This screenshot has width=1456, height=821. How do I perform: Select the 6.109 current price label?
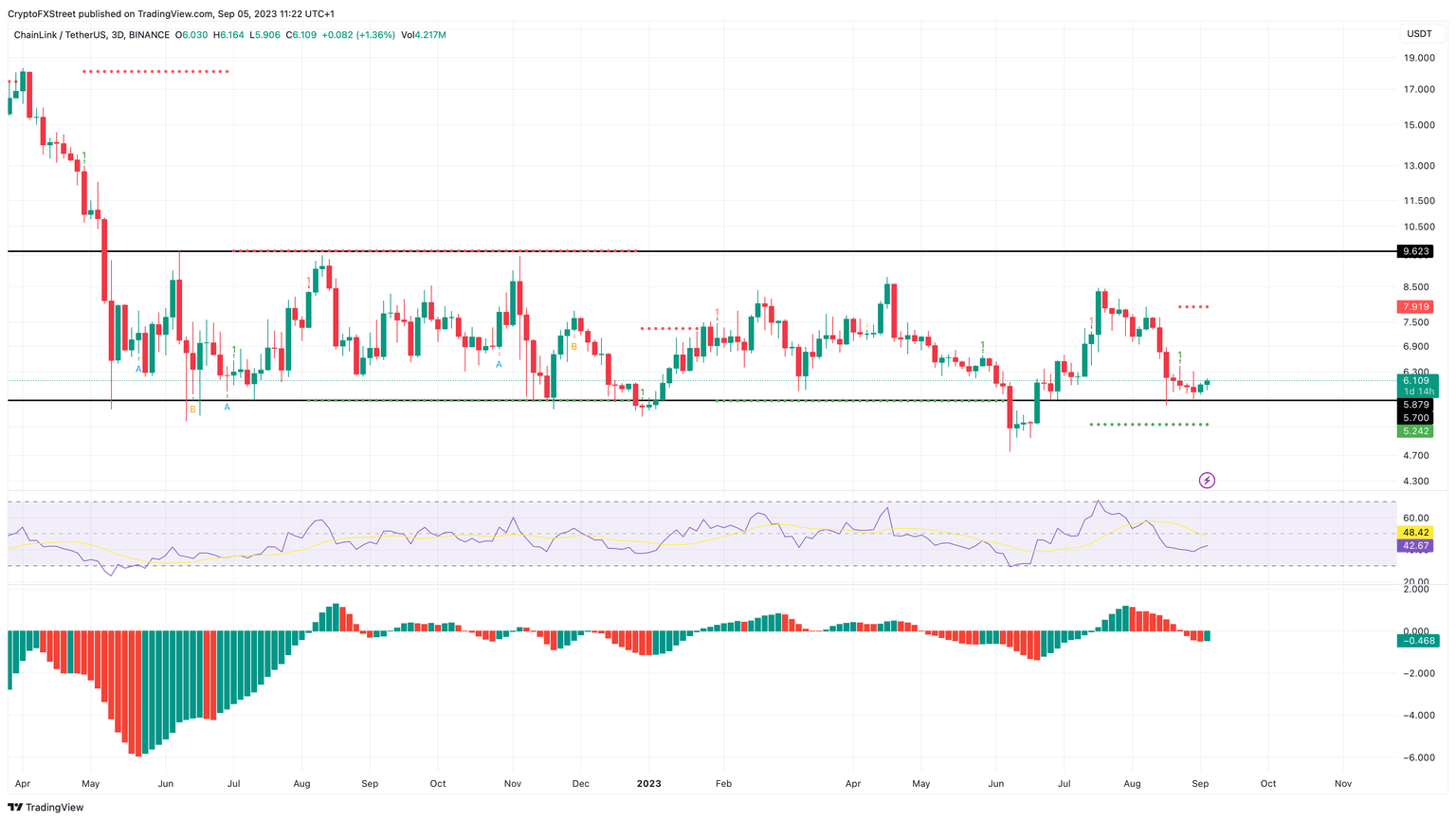click(x=1418, y=380)
